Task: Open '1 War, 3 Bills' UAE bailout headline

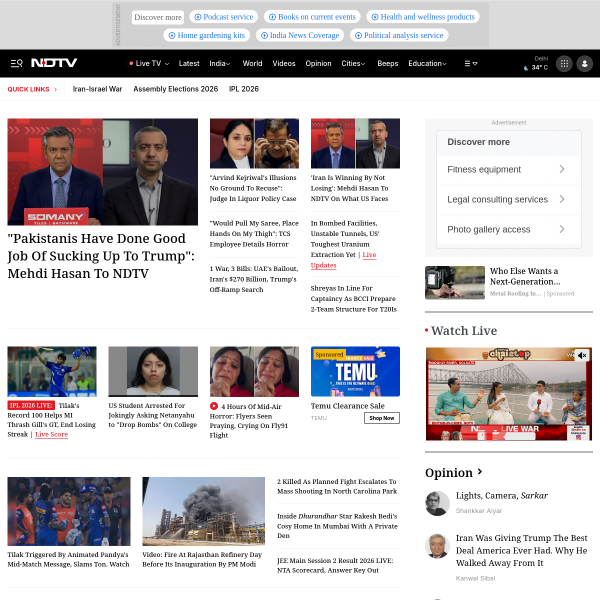Action: click(254, 279)
